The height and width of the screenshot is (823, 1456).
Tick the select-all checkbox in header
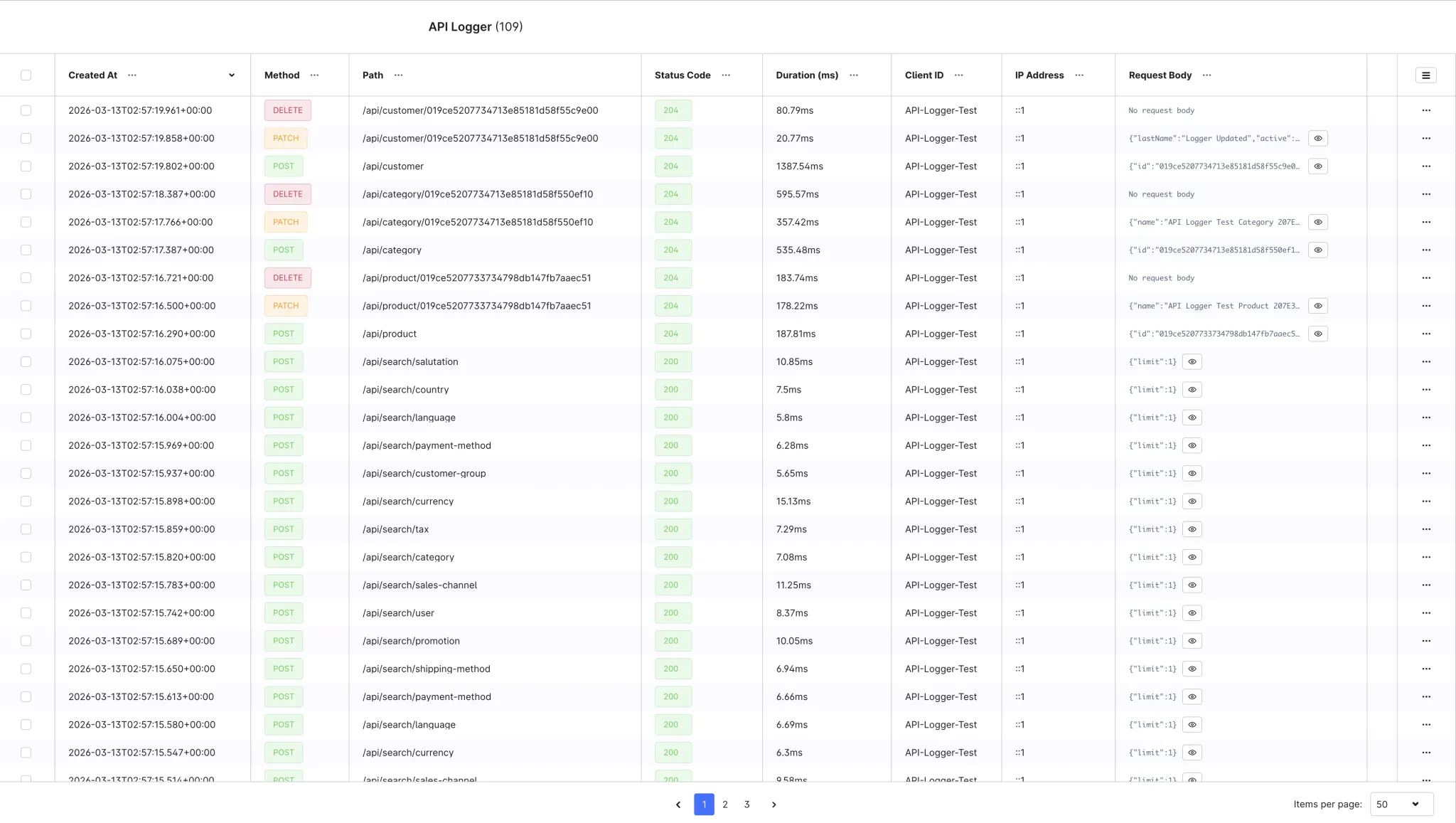(26, 75)
